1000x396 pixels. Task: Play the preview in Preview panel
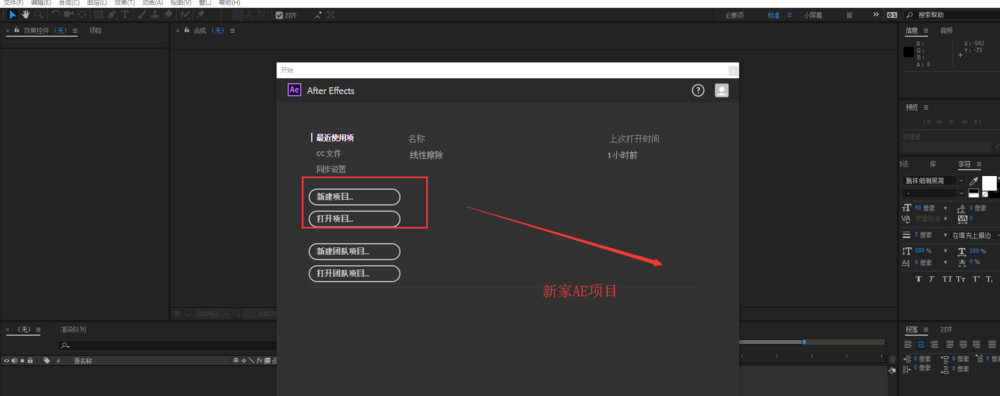point(951,121)
